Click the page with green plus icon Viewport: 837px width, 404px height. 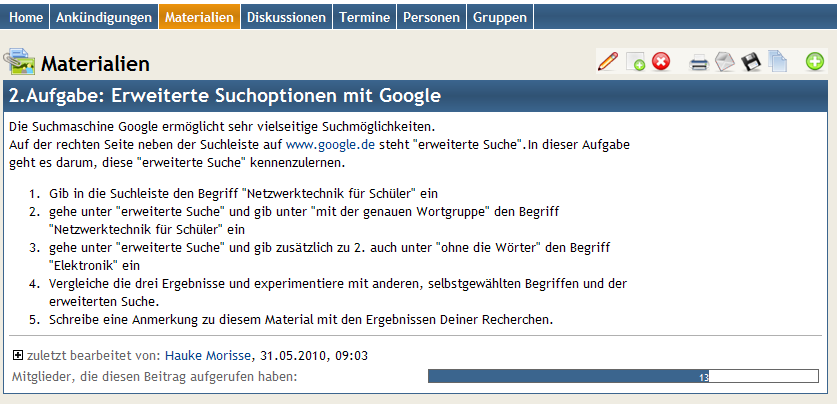[635, 63]
